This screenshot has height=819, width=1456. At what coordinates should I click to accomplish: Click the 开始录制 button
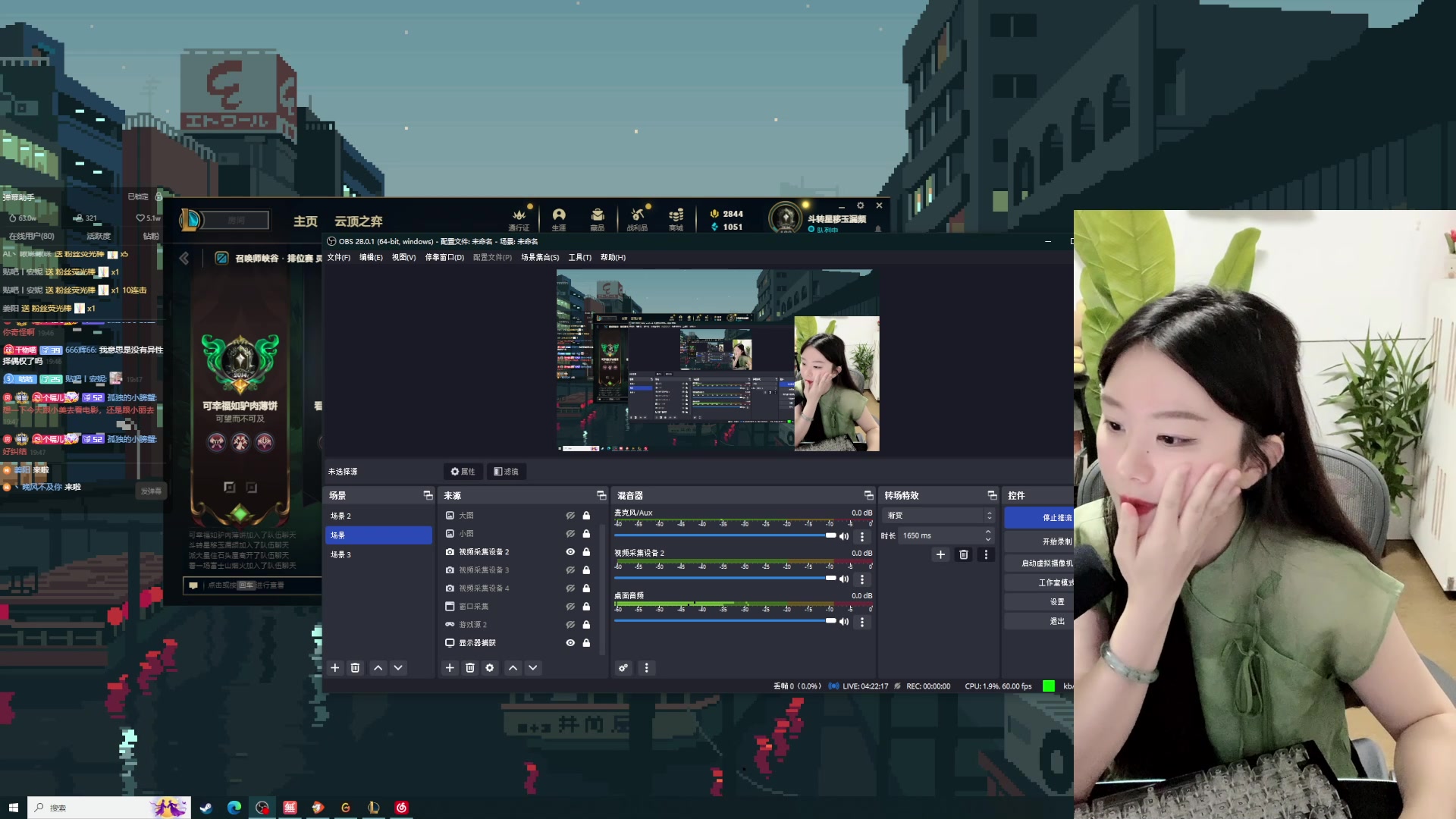[1039, 541]
